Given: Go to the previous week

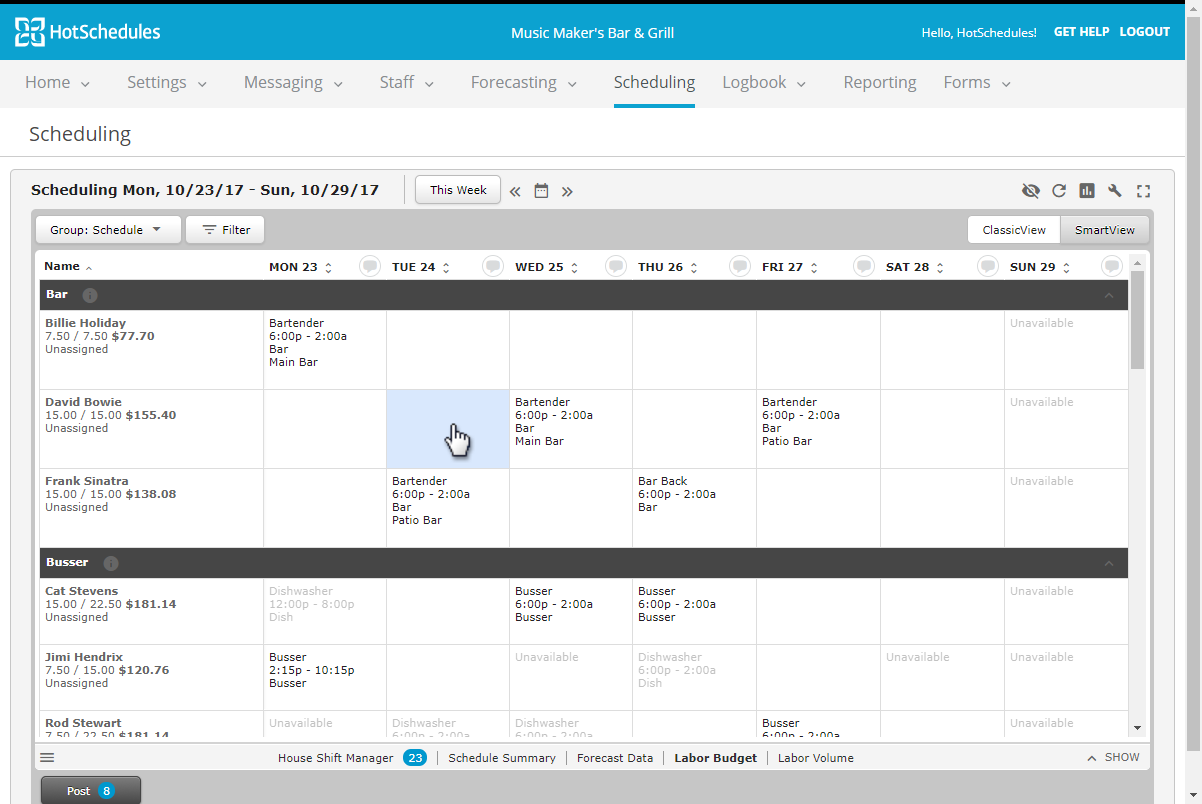Looking at the screenshot, I should click(x=515, y=191).
